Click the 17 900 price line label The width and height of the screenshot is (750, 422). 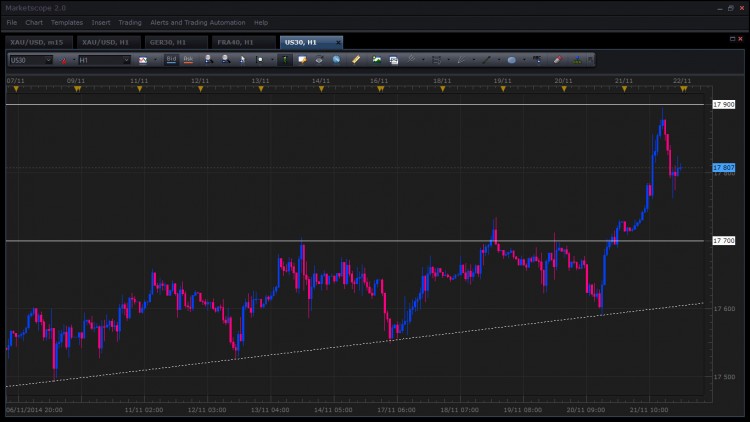pos(724,104)
